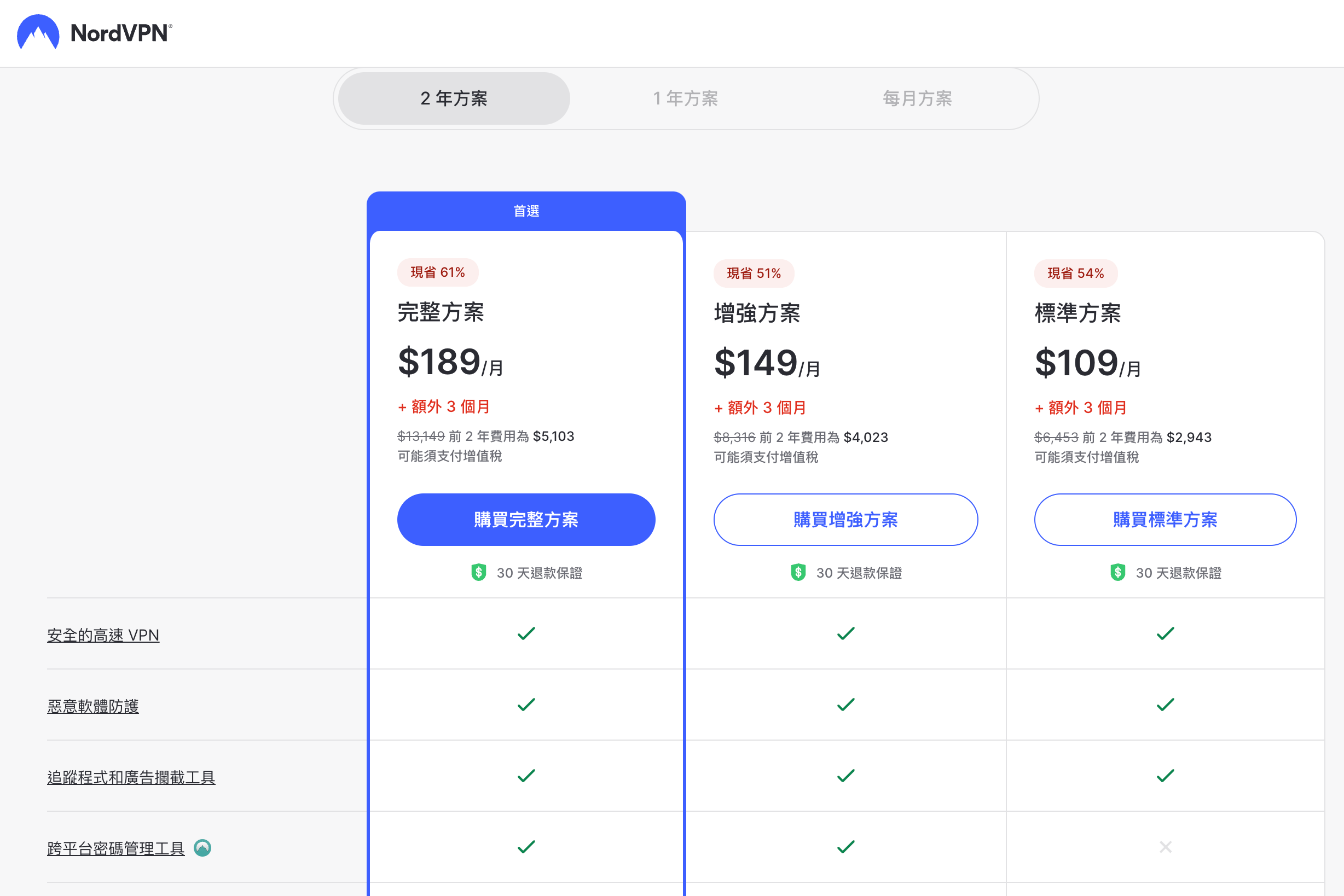Click the money-back shield icon under 完整方案
This screenshot has height=896, width=1344.
478,572
